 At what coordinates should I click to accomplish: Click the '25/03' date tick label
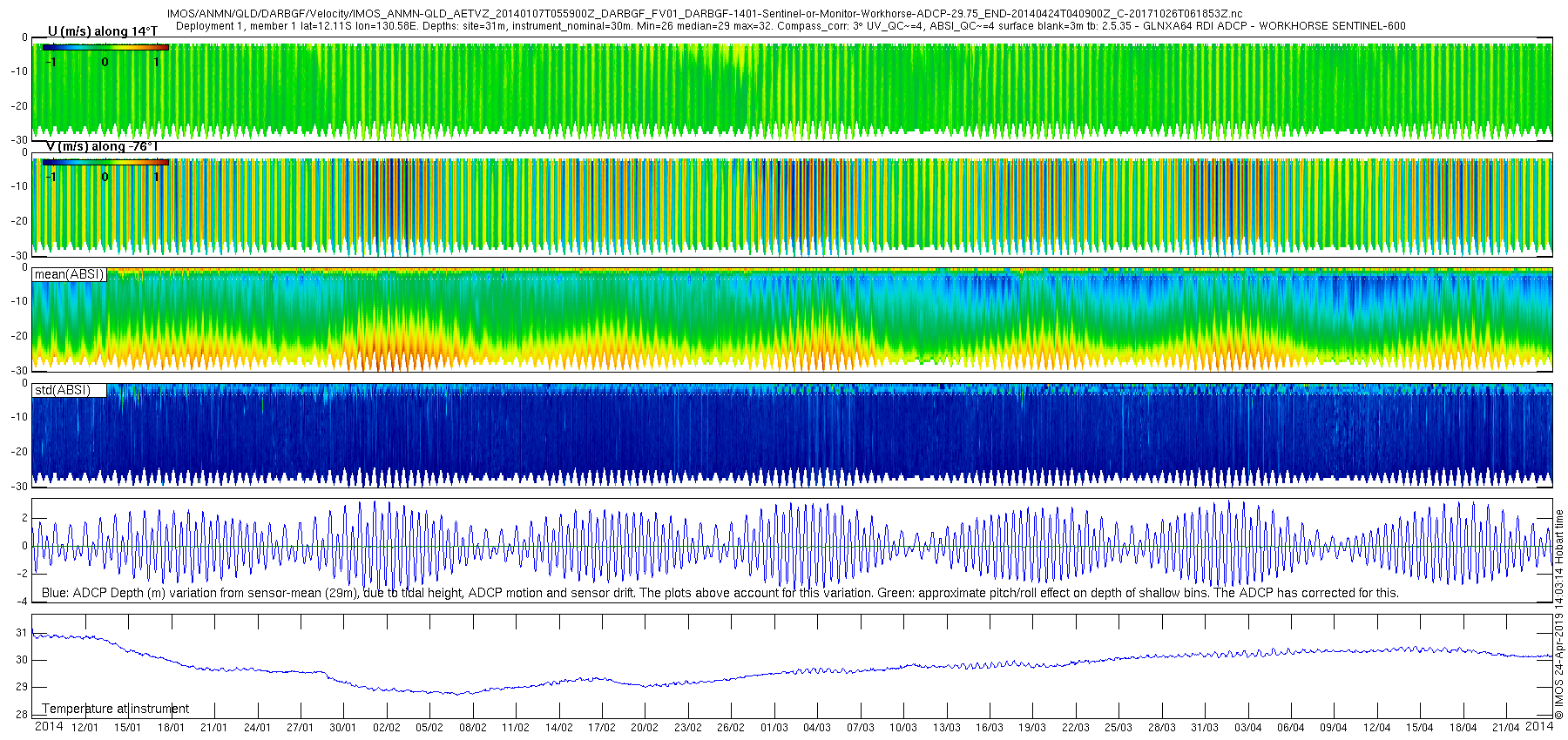point(1119,728)
